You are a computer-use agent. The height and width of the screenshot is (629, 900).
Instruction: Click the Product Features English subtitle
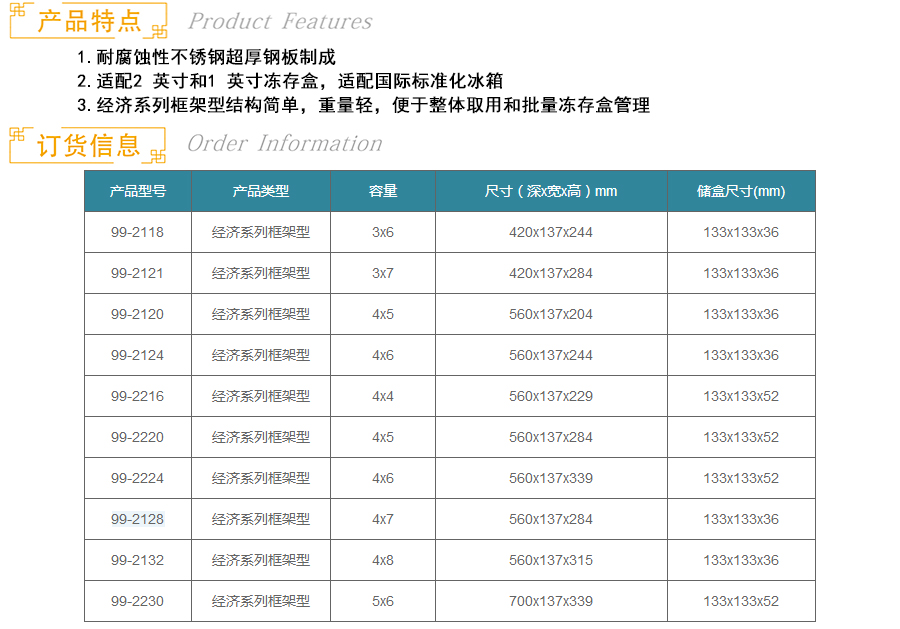(280, 22)
